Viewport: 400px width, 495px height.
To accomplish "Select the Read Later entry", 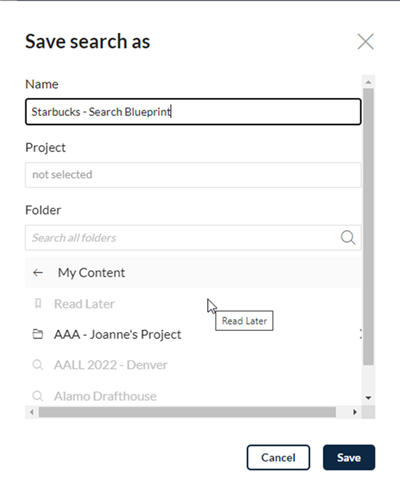I will 193,304.
